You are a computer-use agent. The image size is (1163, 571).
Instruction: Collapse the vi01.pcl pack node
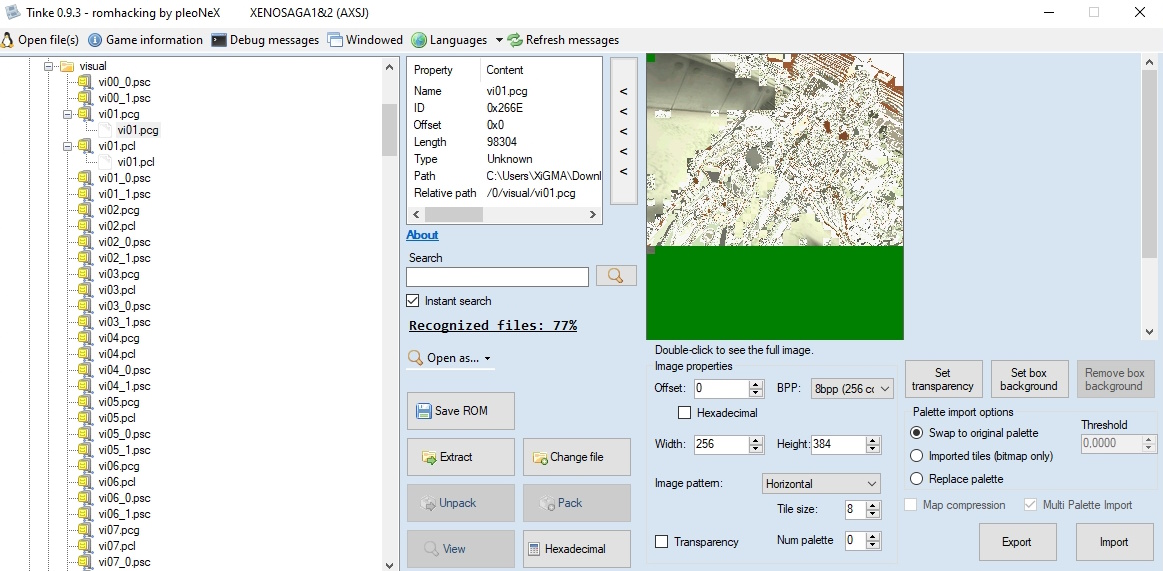[68, 146]
